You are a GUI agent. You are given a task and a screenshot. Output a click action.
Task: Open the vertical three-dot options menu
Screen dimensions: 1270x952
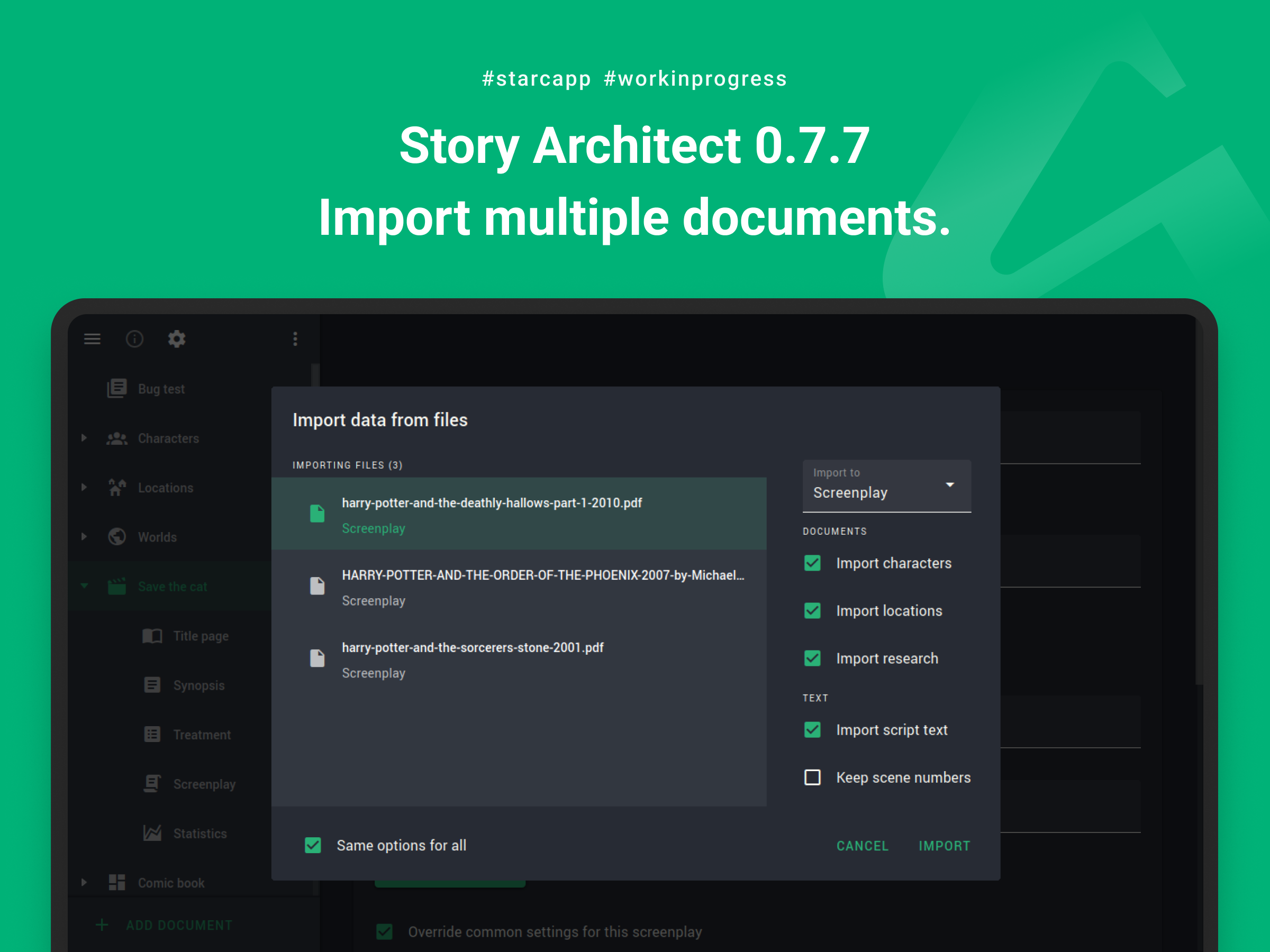click(x=295, y=339)
